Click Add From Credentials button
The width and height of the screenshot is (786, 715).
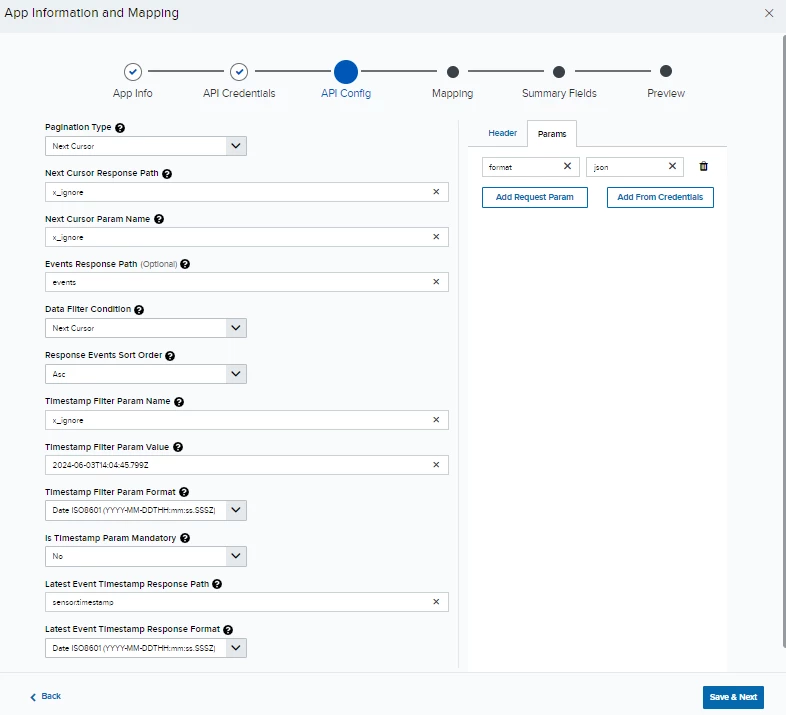click(x=660, y=197)
